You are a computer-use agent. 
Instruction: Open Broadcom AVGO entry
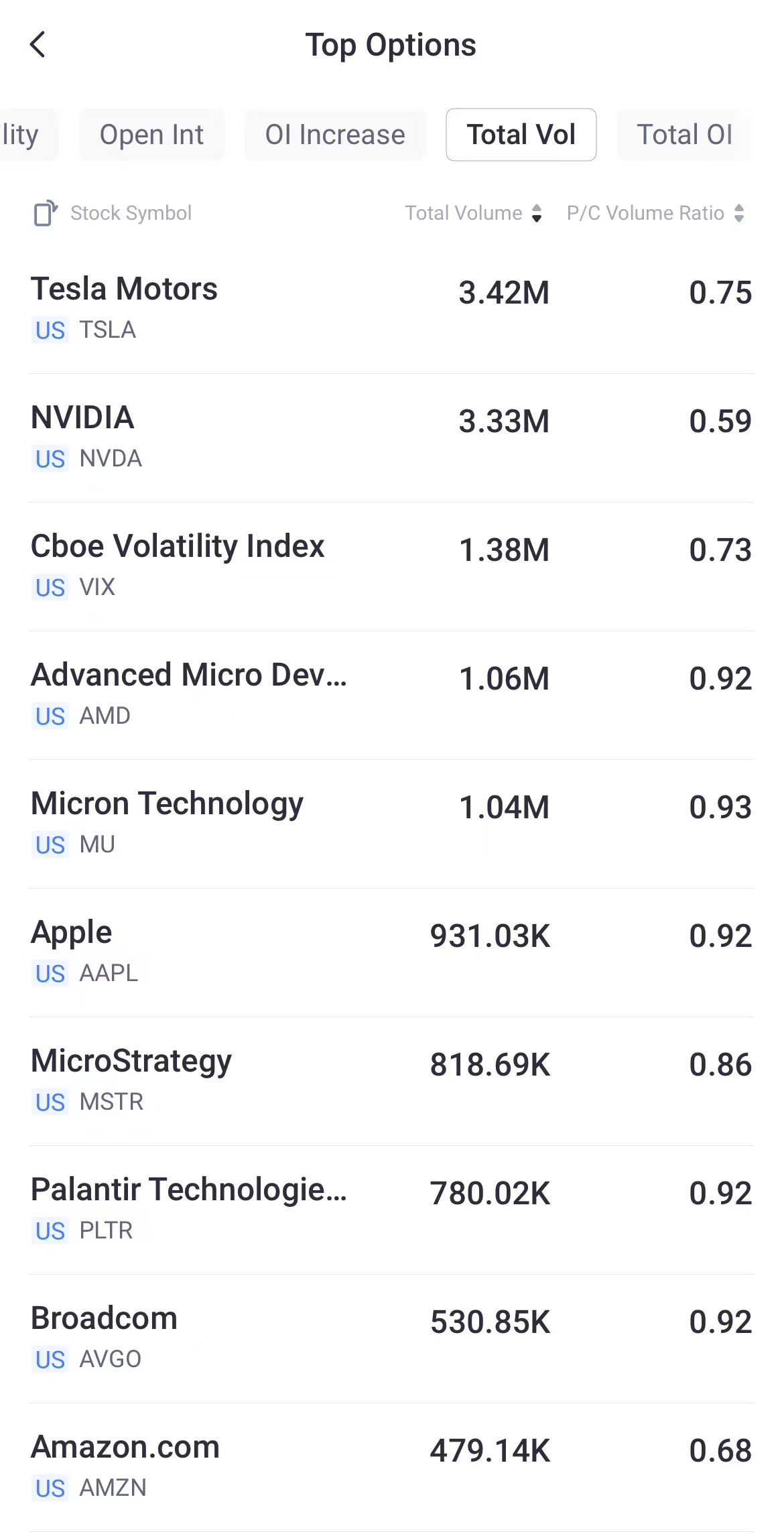click(392, 1338)
